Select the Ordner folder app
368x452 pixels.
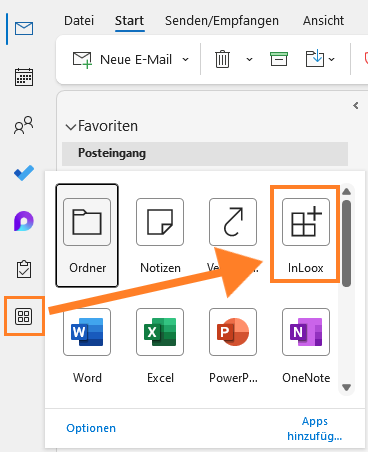[x=87, y=235]
